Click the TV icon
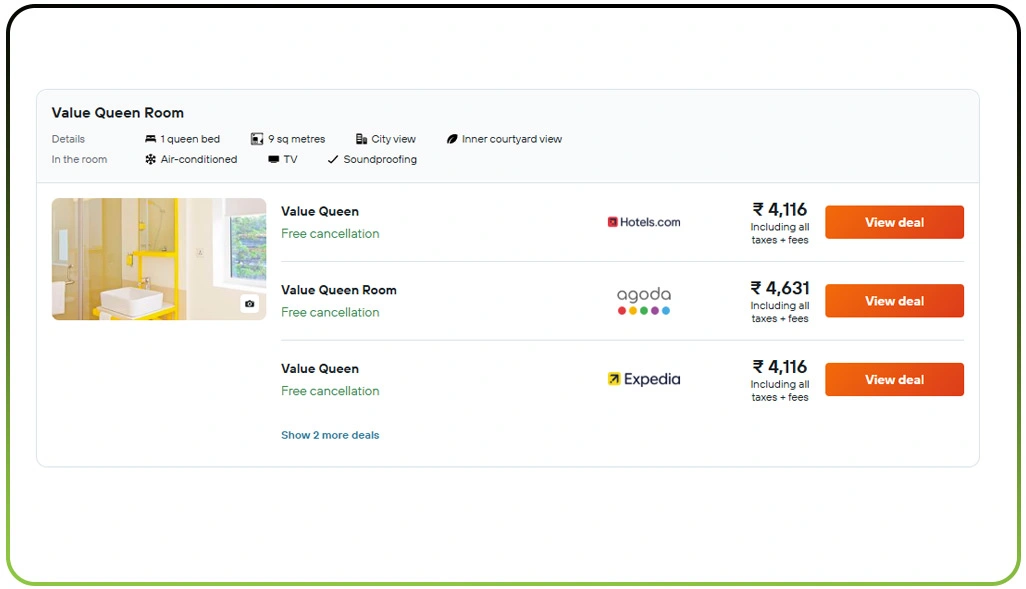 tap(273, 159)
